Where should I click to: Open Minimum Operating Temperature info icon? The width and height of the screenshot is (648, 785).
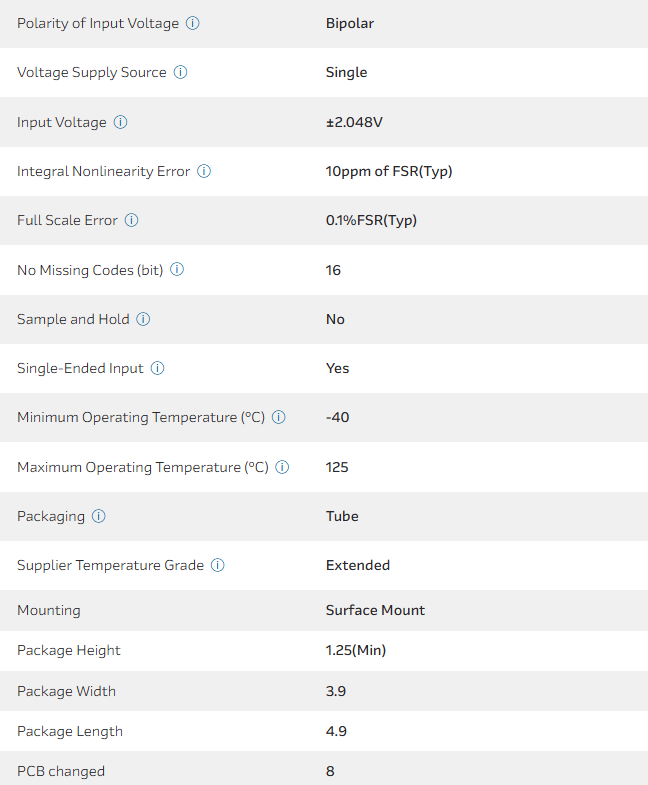(279, 417)
